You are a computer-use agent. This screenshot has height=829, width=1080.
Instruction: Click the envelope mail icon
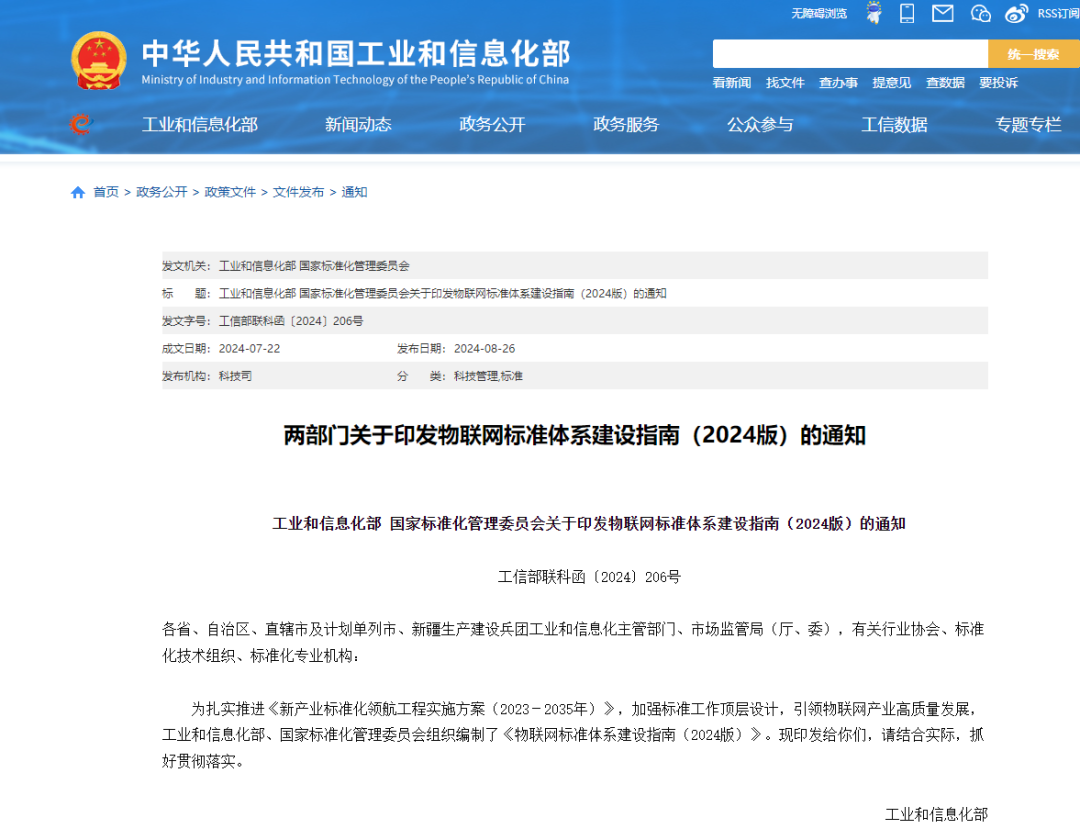pos(942,13)
